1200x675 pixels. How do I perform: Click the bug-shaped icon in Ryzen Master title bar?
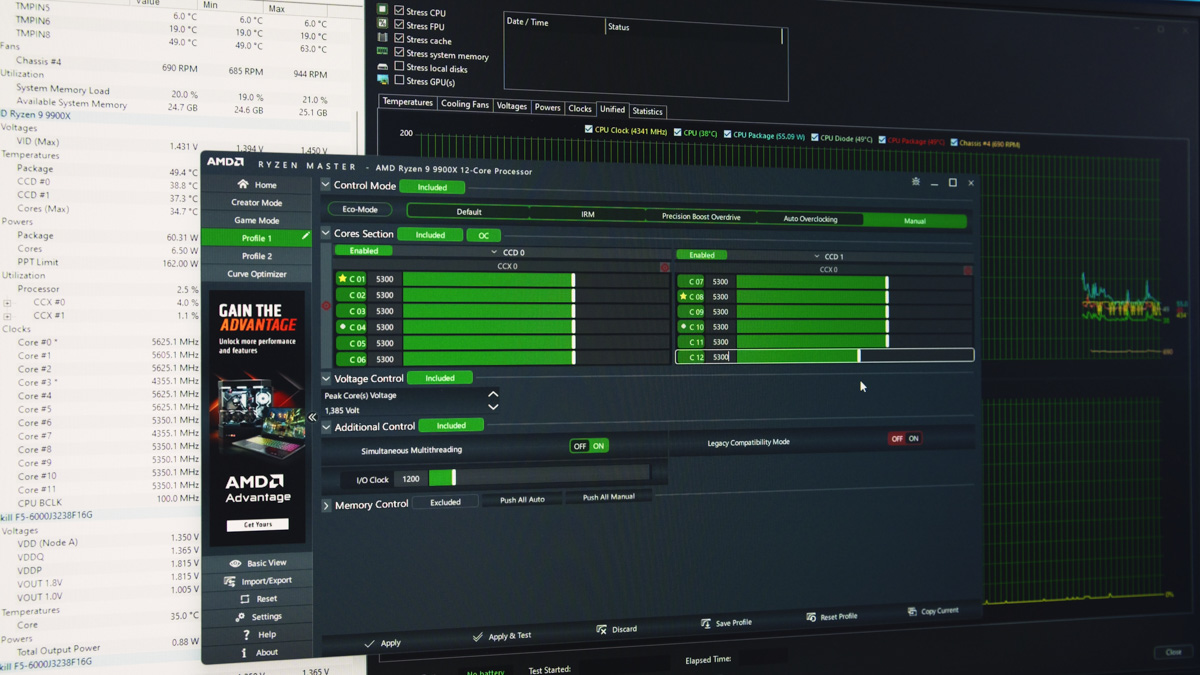tap(915, 182)
